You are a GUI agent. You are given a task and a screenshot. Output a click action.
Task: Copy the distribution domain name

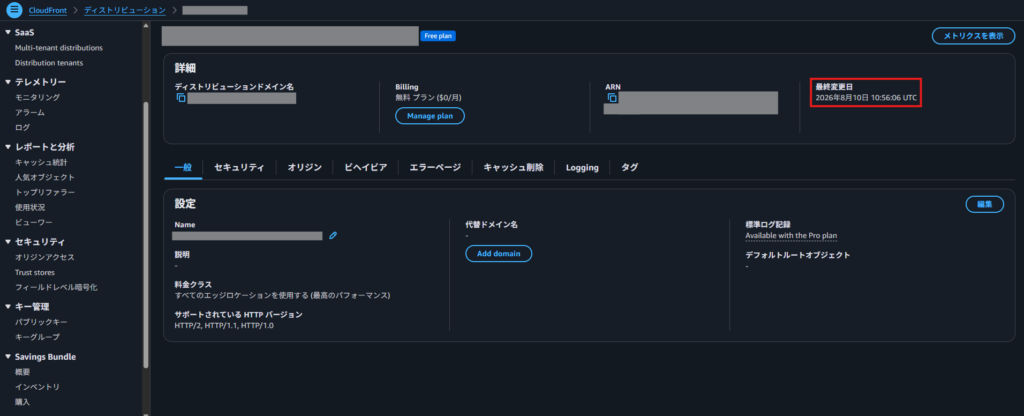tap(181, 98)
